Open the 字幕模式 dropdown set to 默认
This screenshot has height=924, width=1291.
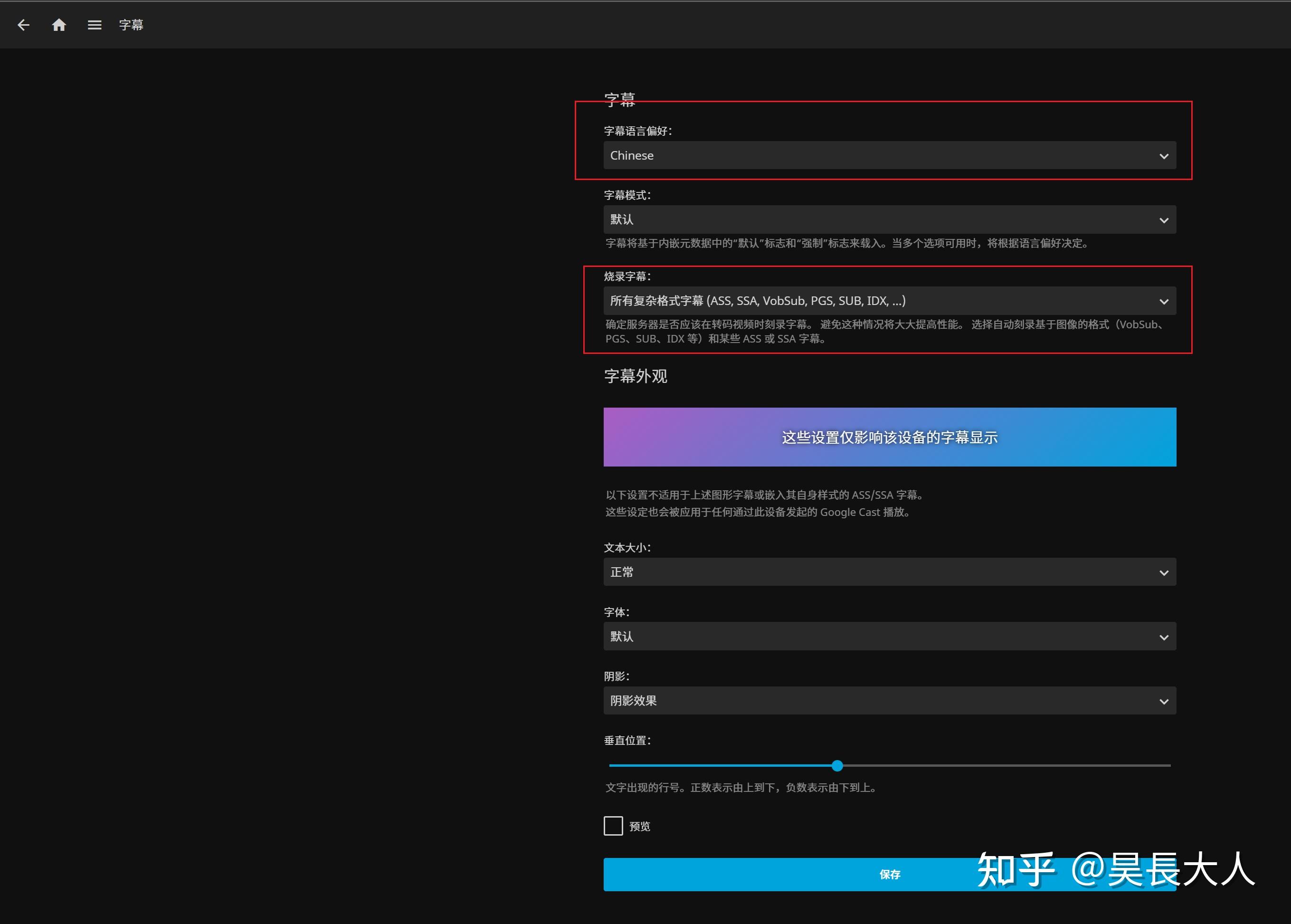click(x=889, y=219)
